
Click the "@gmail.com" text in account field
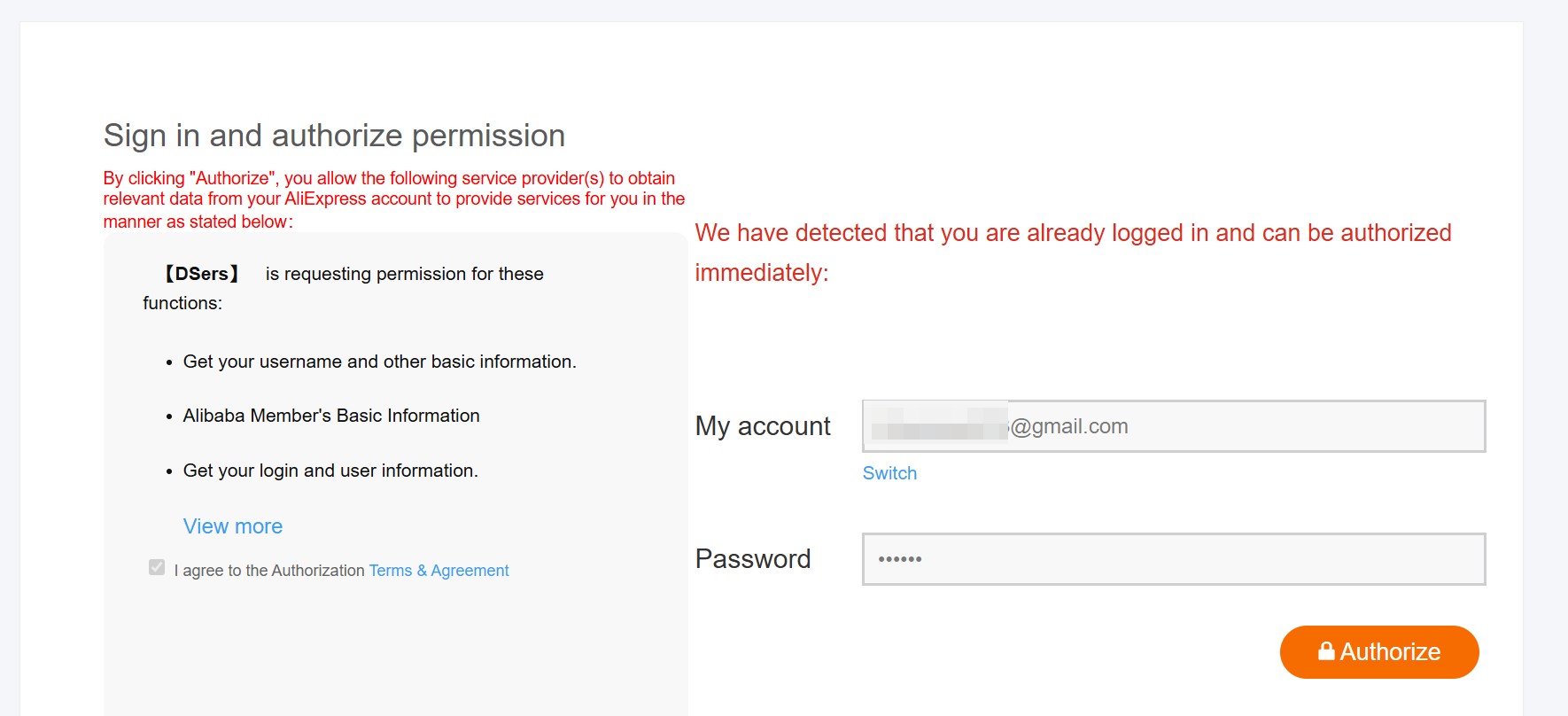click(x=1069, y=426)
